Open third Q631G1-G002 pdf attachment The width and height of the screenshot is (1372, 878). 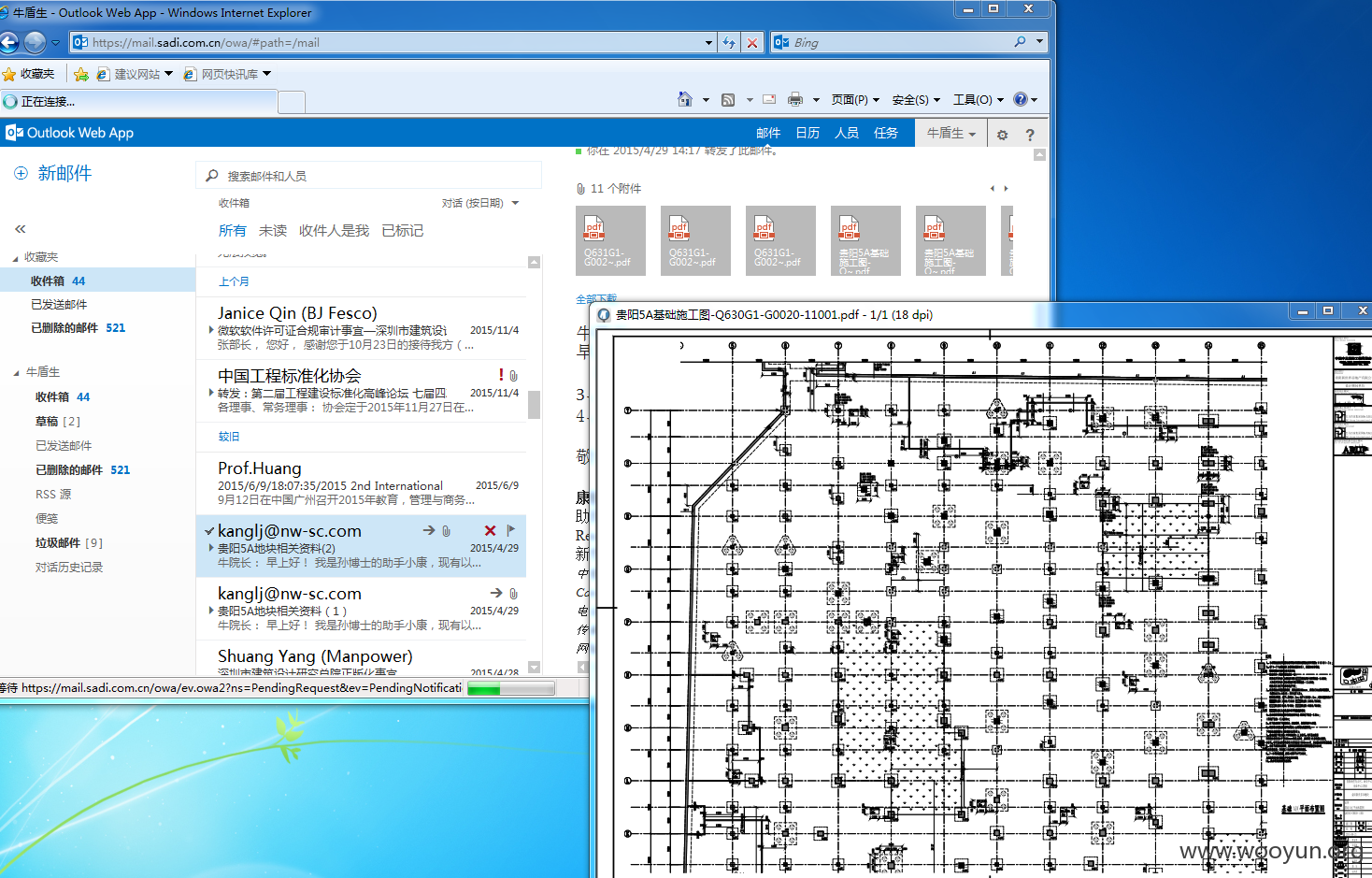[x=780, y=240]
